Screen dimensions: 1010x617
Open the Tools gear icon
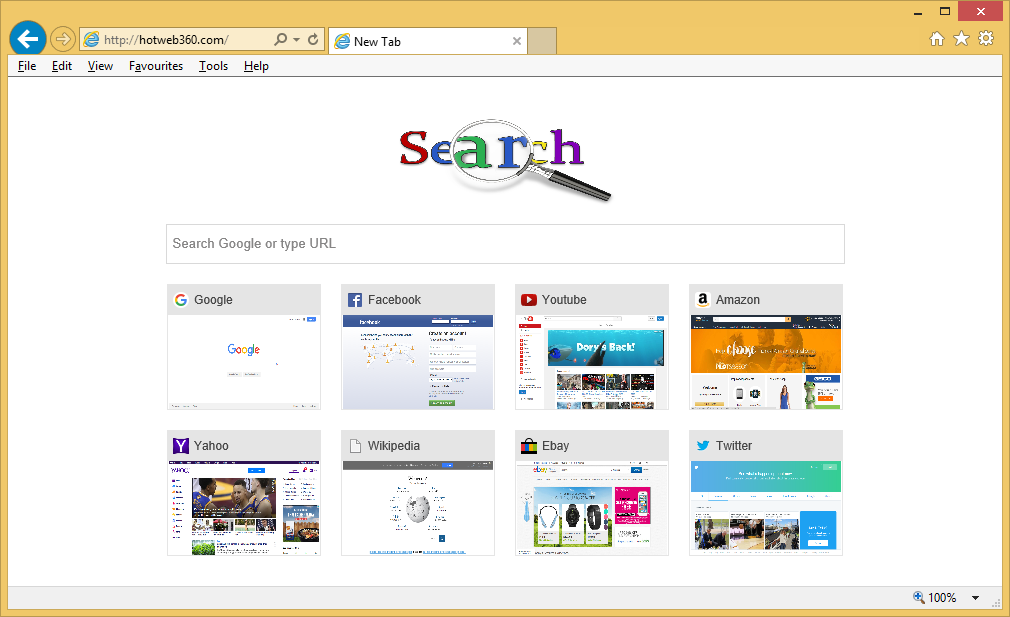click(986, 39)
